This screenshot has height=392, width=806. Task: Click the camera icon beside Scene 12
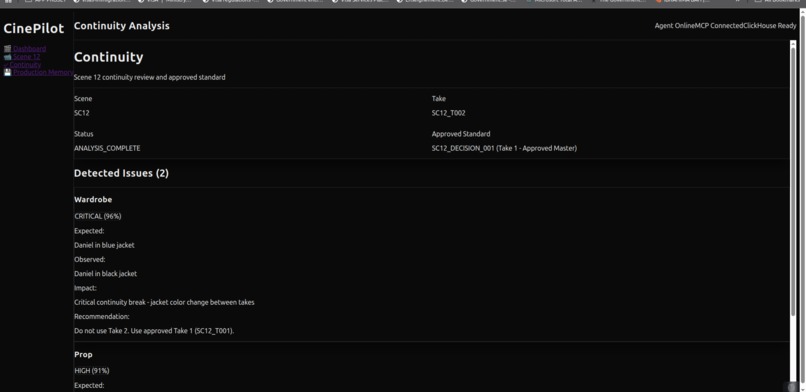pyautogui.click(x=7, y=57)
